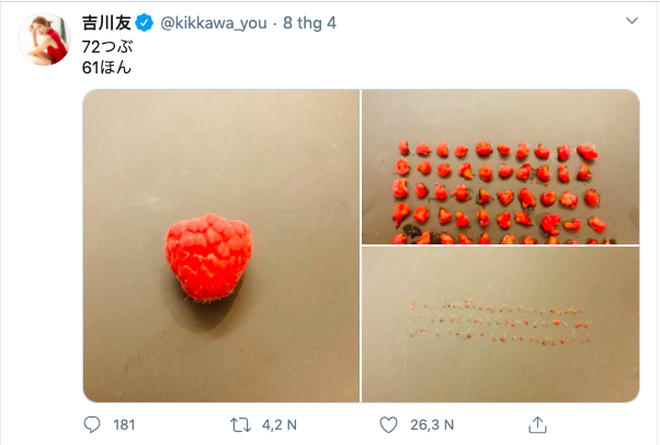The height and width of the screenshot is (445, 660).
Task: Click the tweet text line "72つぶ"
Action: coord(104,46)
